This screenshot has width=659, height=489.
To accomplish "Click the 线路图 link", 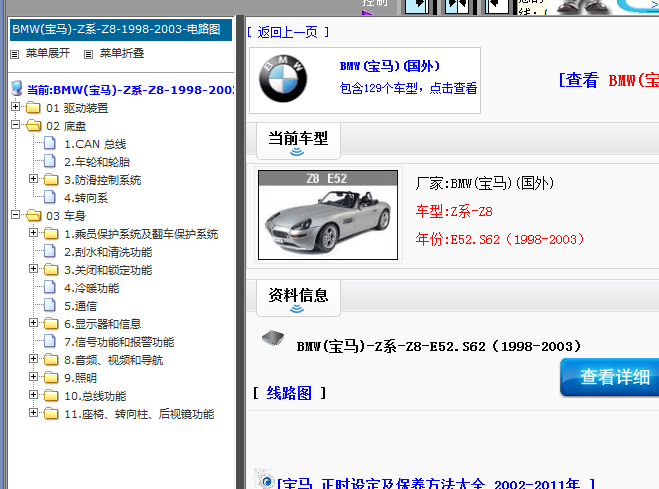I will pyautogui.click(x=289, y=393).
